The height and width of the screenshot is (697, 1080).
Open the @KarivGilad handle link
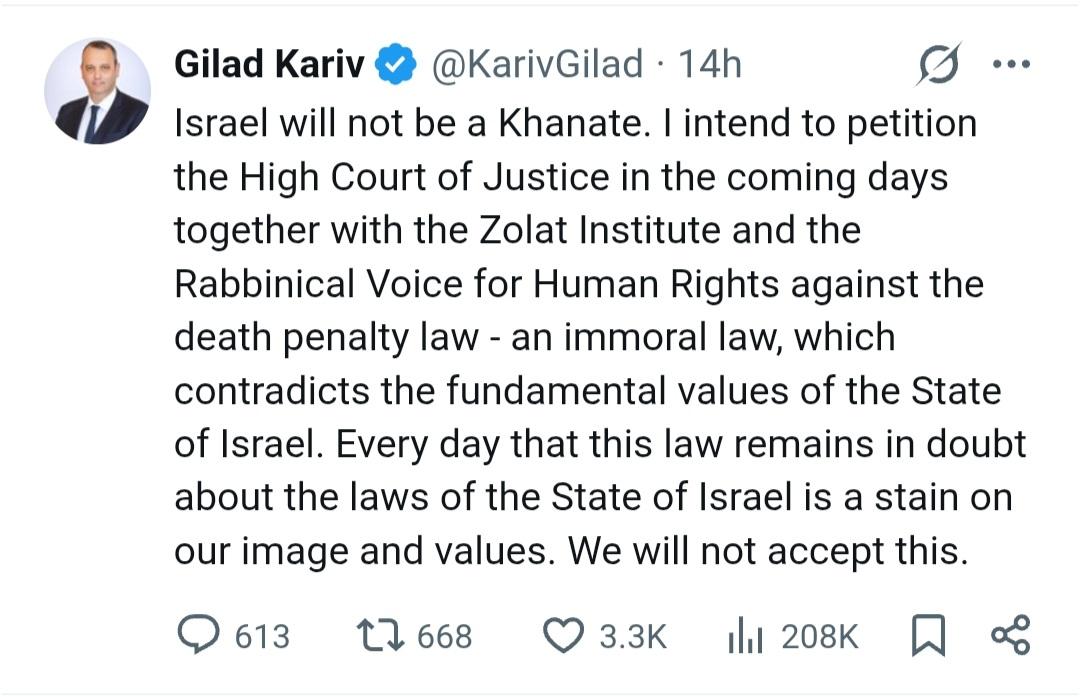click(x=536, y=64)
